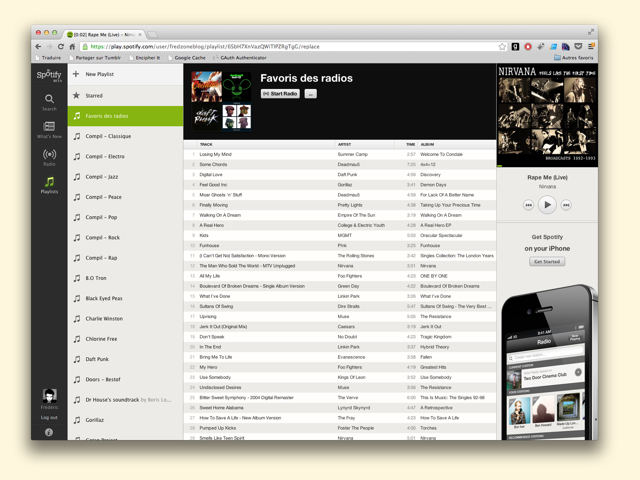The height and width of the screenshot is (480, 640).
Task: Open Partager sur Tumblr bookmark
Action: [95, 58]
